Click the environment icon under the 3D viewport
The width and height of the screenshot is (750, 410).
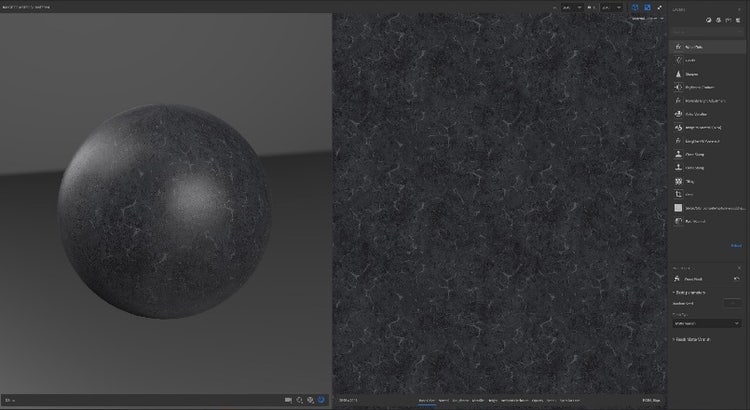[310, 400]
